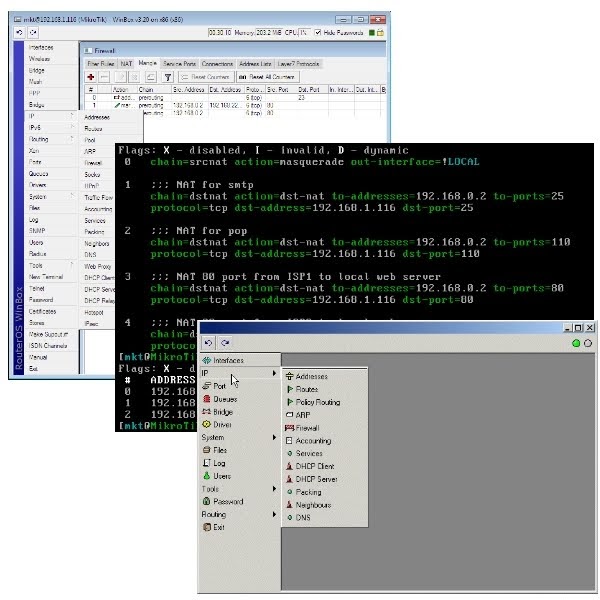Click the yellow padlock icon next to Hide Passwords
The height and width of the screenshot is (600, 600).
[380, 33]
